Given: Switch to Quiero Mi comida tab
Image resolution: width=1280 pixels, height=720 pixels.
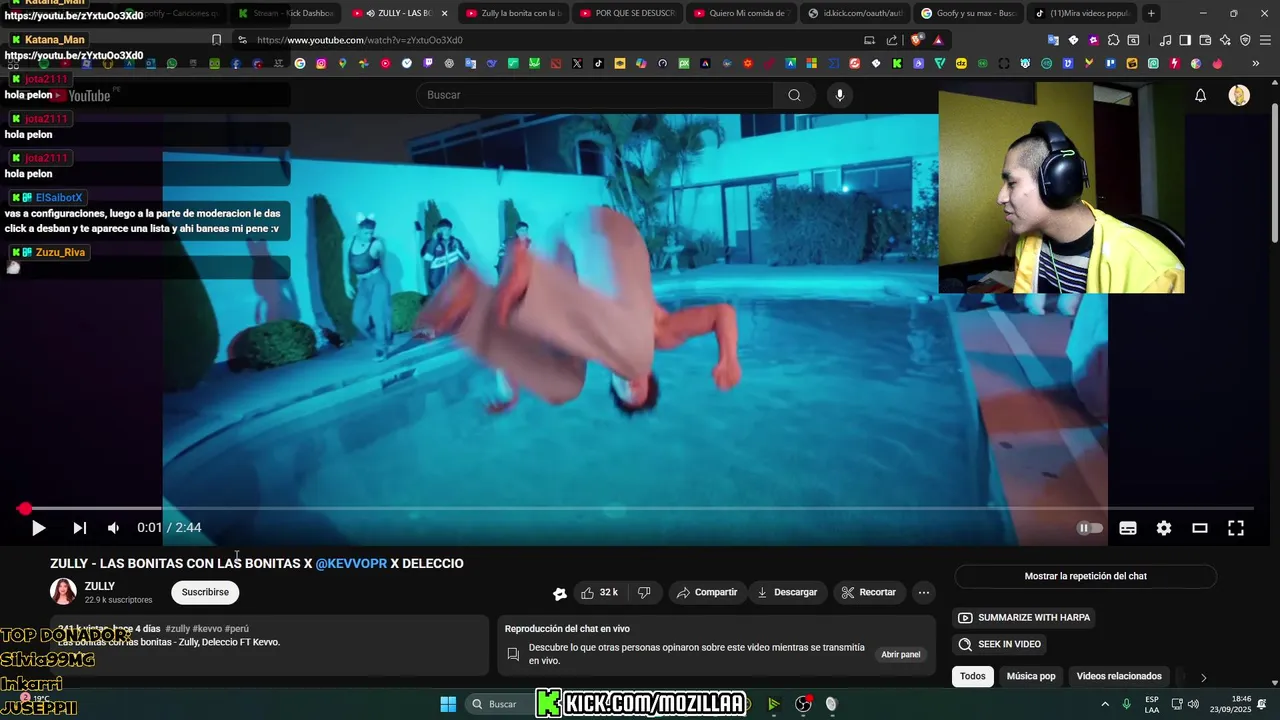Looking at the screenshot, I should pos(741,13).
